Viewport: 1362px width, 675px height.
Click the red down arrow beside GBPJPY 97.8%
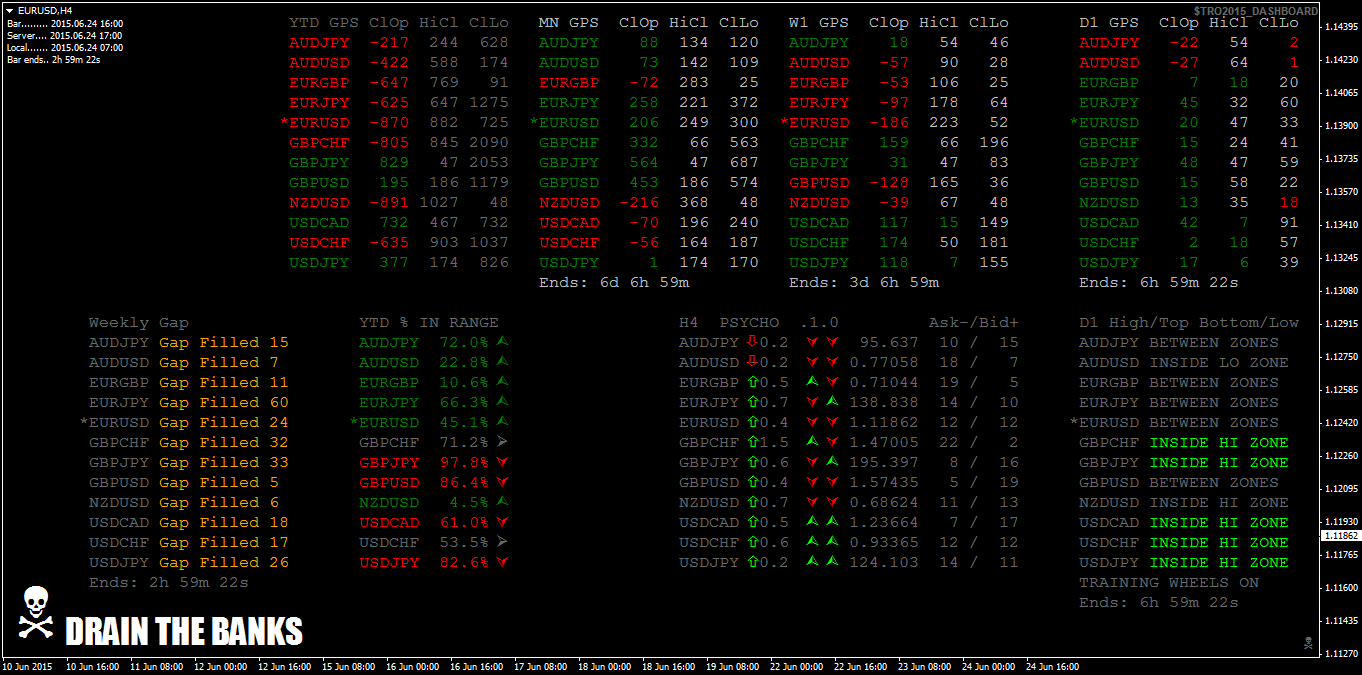(502, 462)
